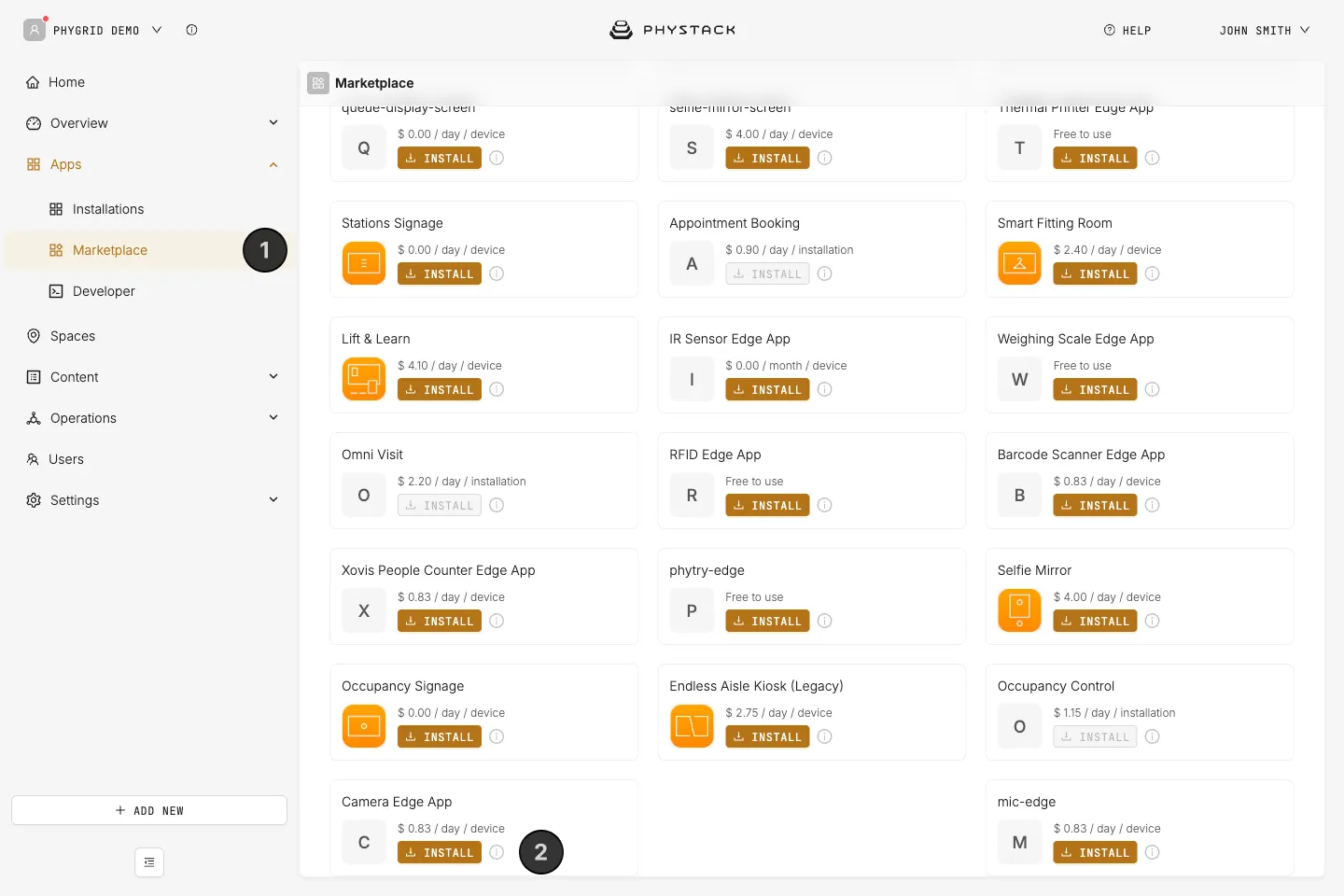1344x896 pixels.
Task: Click the Omni Visit letter tile
Action: (x=364, y=495)
